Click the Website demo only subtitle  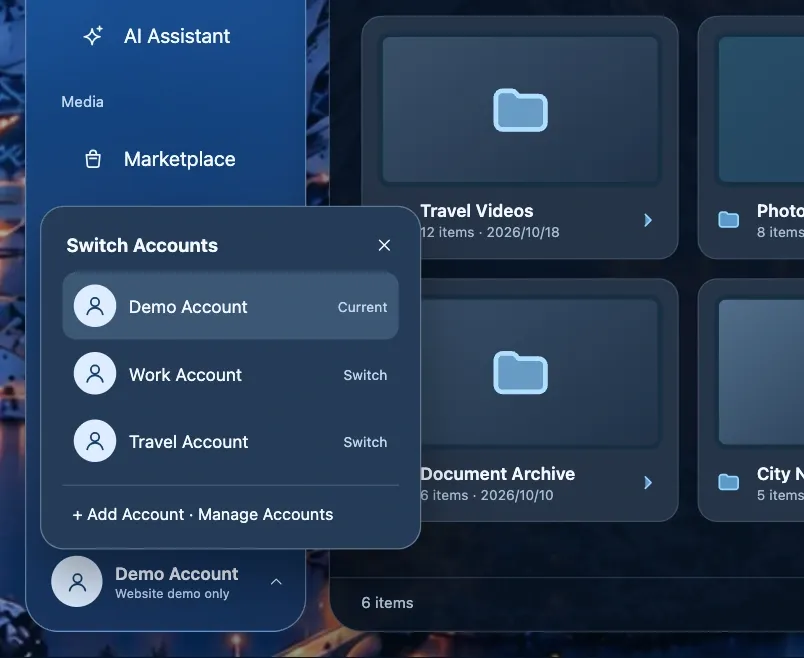pos(172,593)
